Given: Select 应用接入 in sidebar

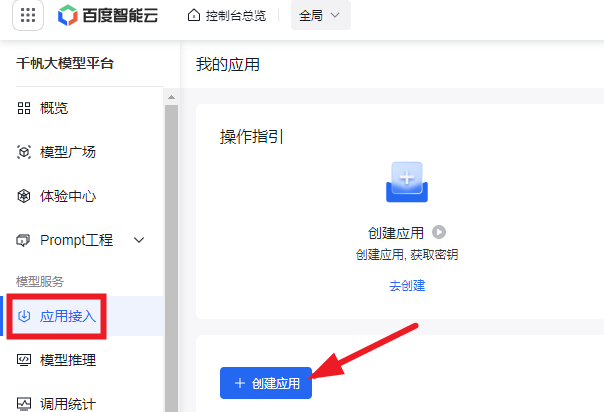Looking at the screenshot, I should tap(68, 316).
